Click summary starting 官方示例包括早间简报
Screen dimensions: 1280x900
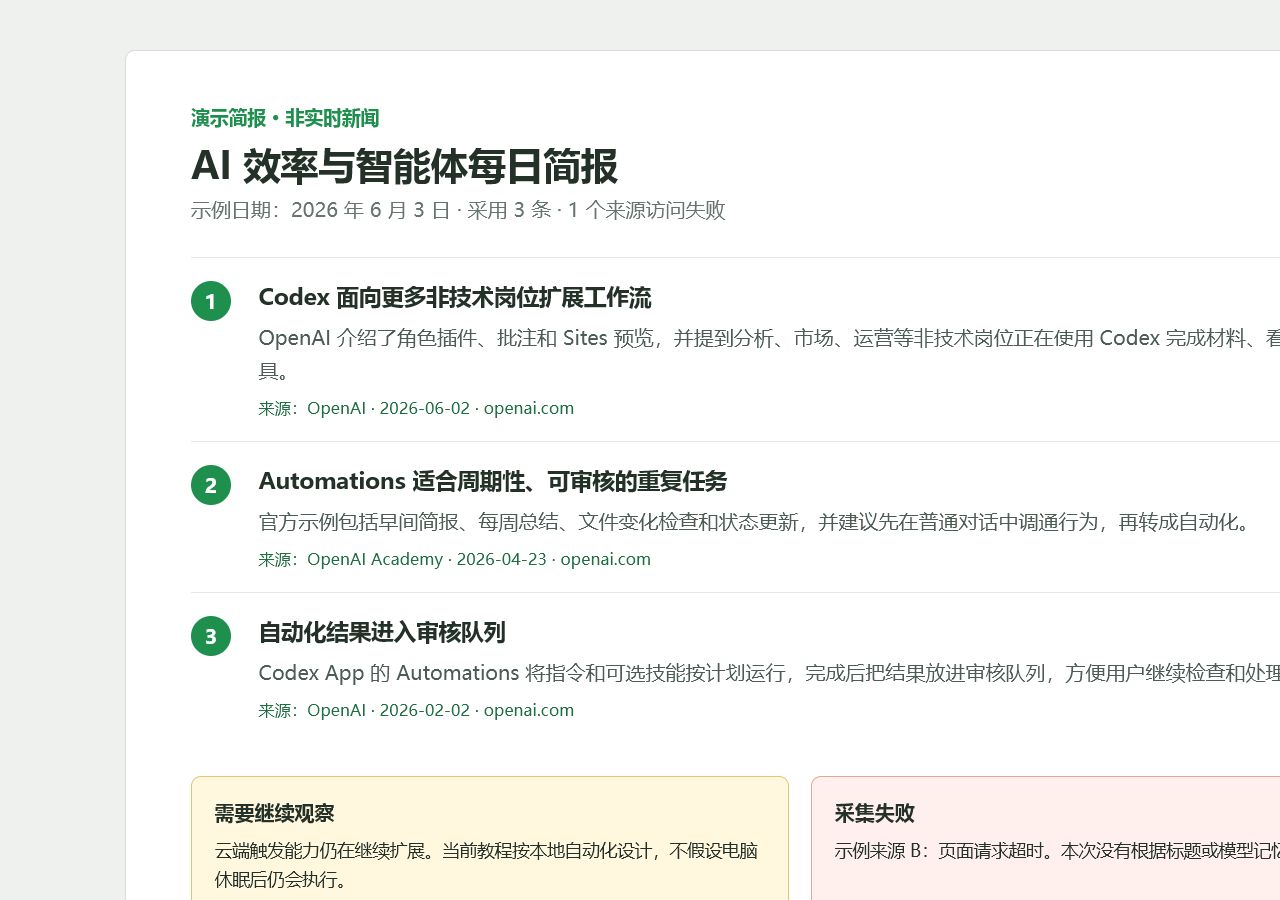tap(755, 522)
